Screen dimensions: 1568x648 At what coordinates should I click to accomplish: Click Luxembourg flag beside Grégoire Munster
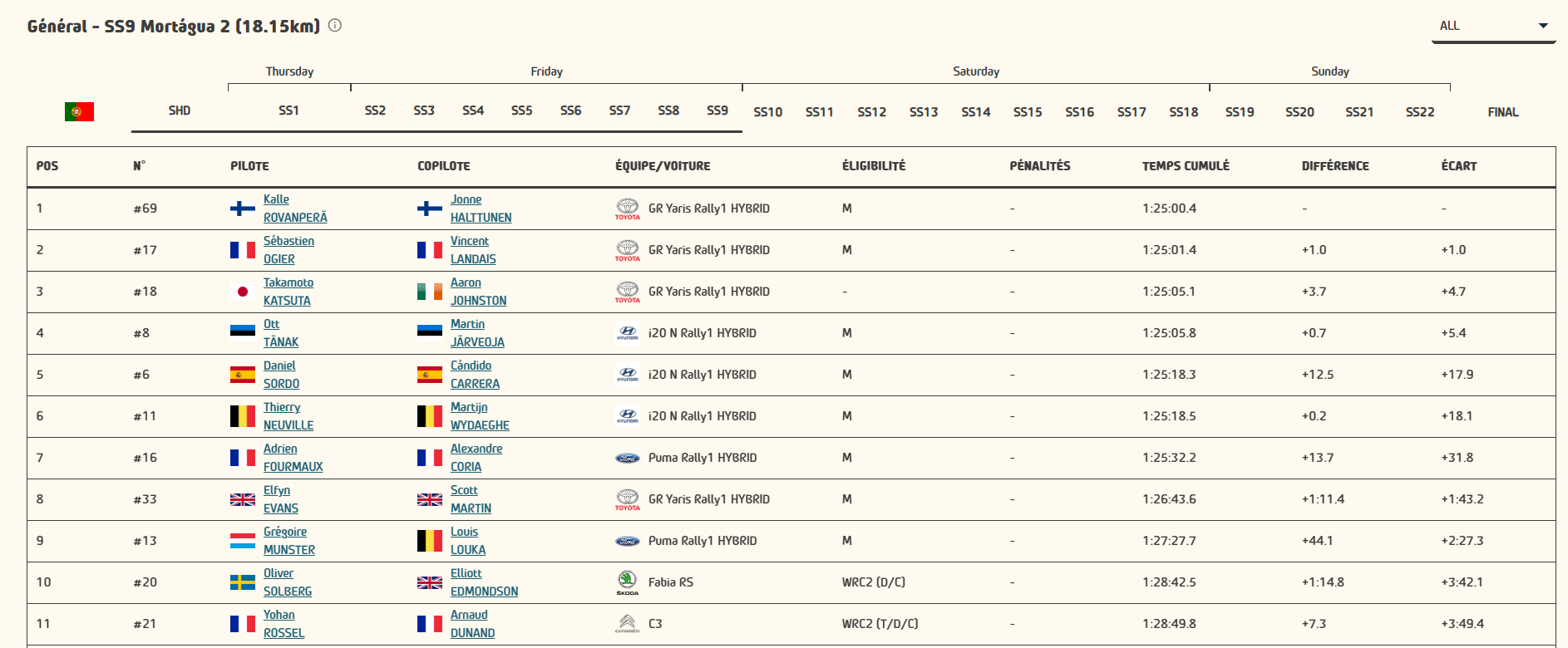click(242, 541)
